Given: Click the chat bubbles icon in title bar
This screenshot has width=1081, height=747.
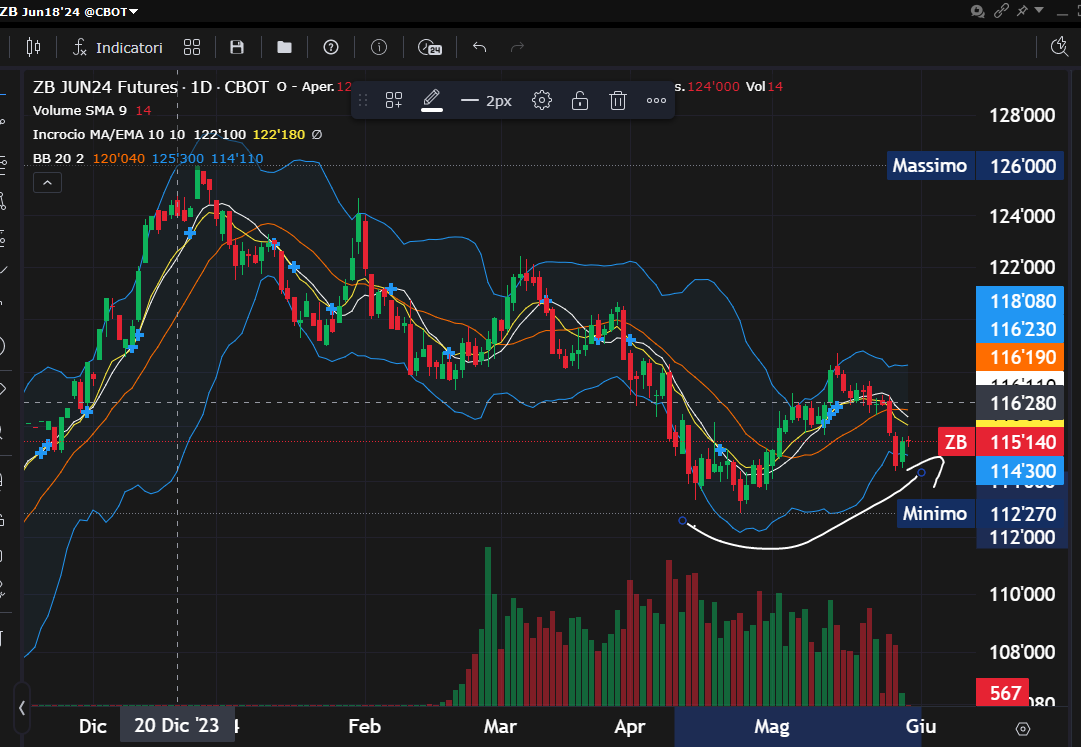Looking at the screenshot, I should (x=977, y=11).
